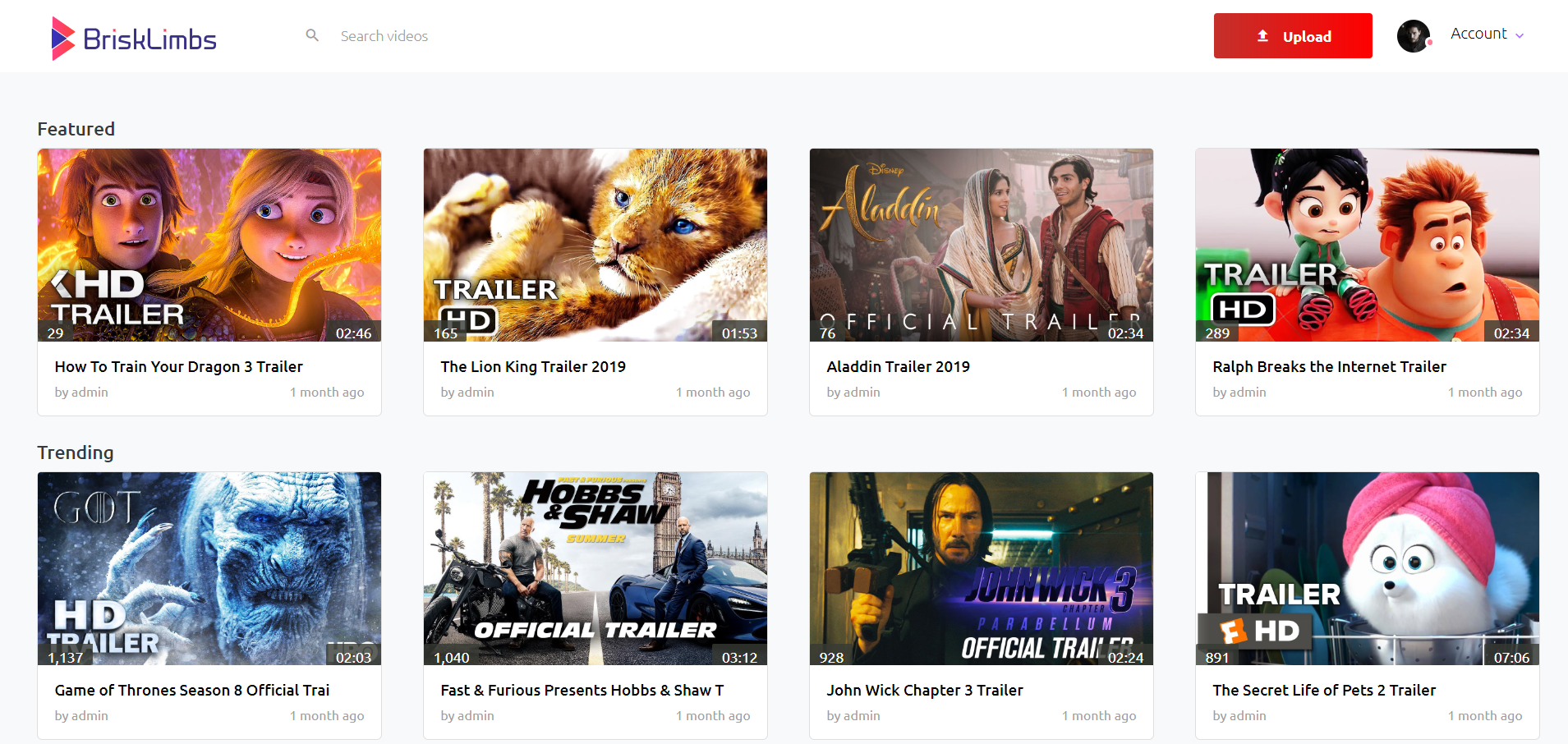The height and width of the screenshot is (744, 1568).
Task: Open Secret Life of Pets 2 thumbnail
Action: (x=1368, y=568)
